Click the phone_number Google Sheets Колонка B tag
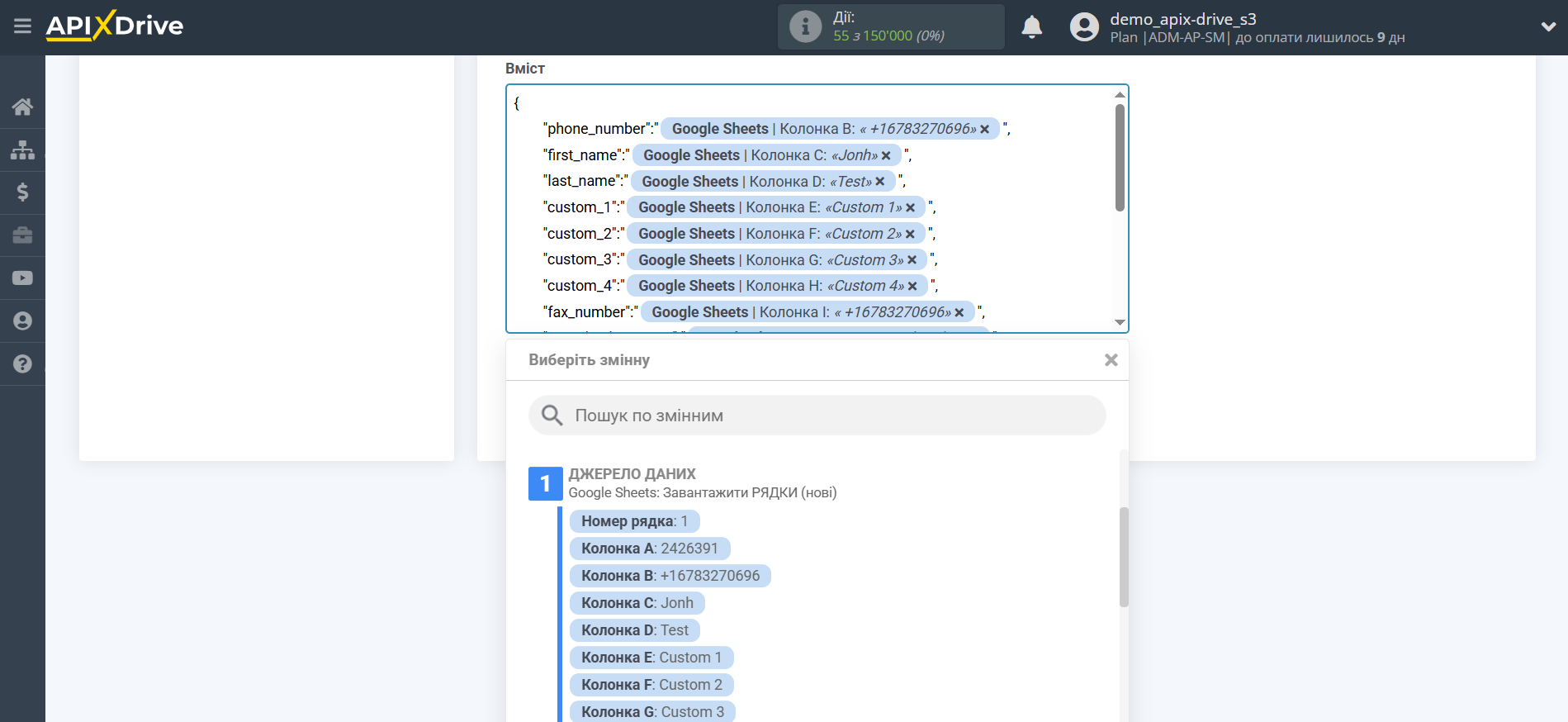Viewport: 1568px width, 722px height. [x=830, y=129]
